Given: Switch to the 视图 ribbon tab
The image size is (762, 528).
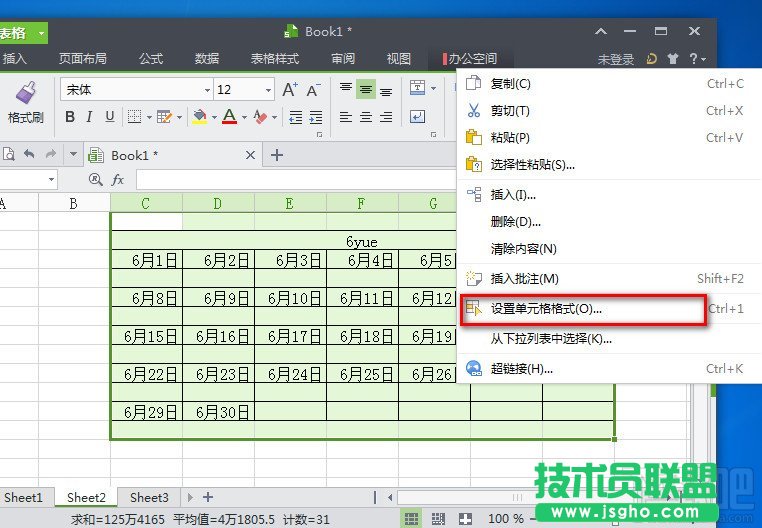Looking at the screenshot, I should 399,59.
